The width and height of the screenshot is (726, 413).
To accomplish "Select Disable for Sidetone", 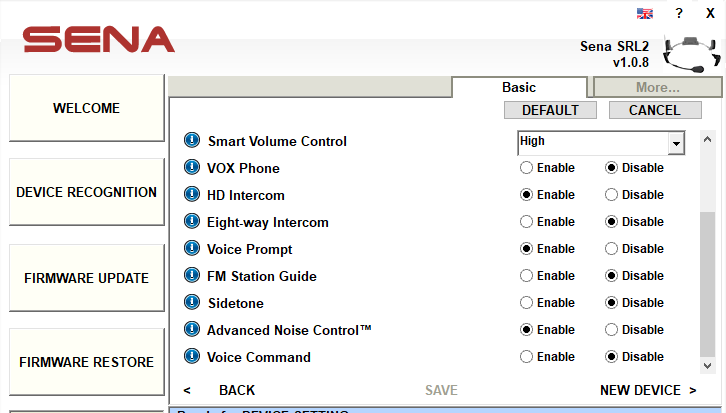I will point(611,303).
